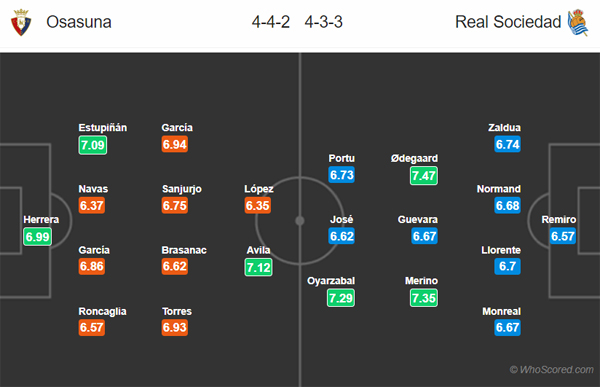
Task: Click the Osasuna club crest
Action: pyautogui.click(x=21, y=22)
